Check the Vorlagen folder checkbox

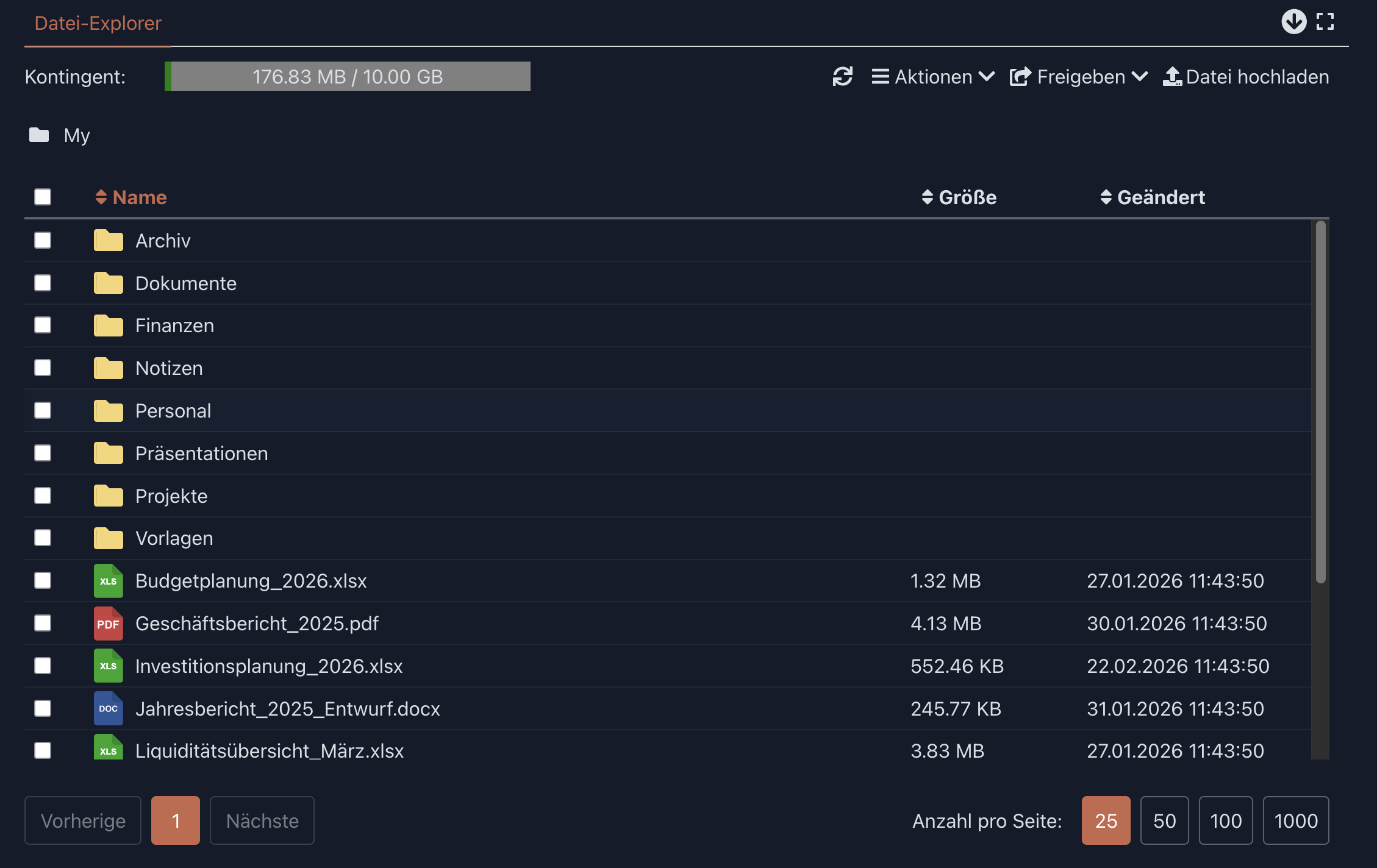click(x=43, y=538)
